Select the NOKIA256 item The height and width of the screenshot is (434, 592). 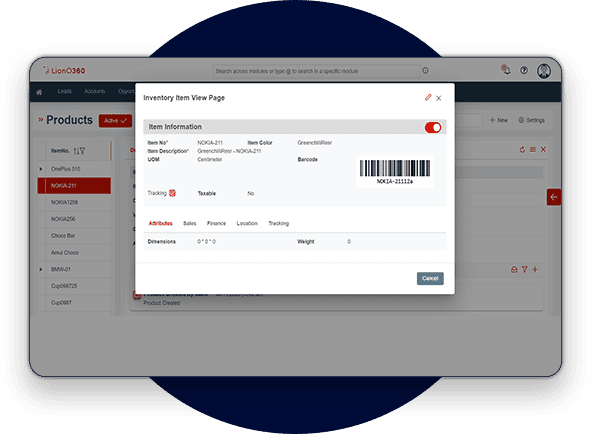point(63,219)
